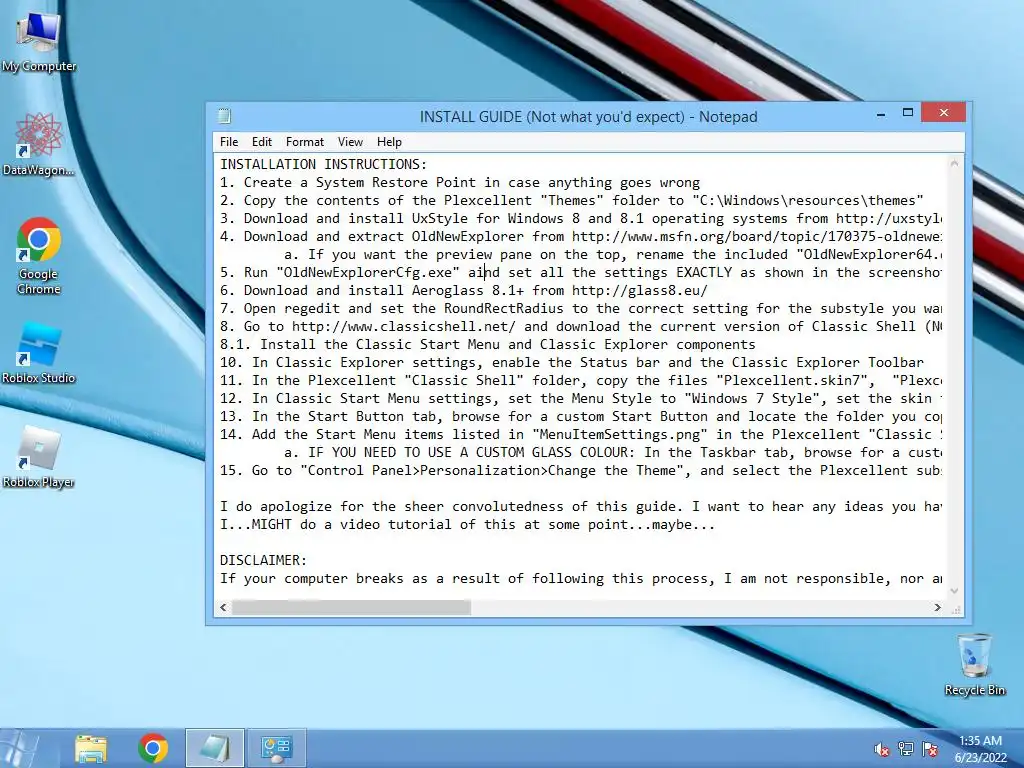
Task: Maximize the Notepad window
Action: (x=908, y=113)
